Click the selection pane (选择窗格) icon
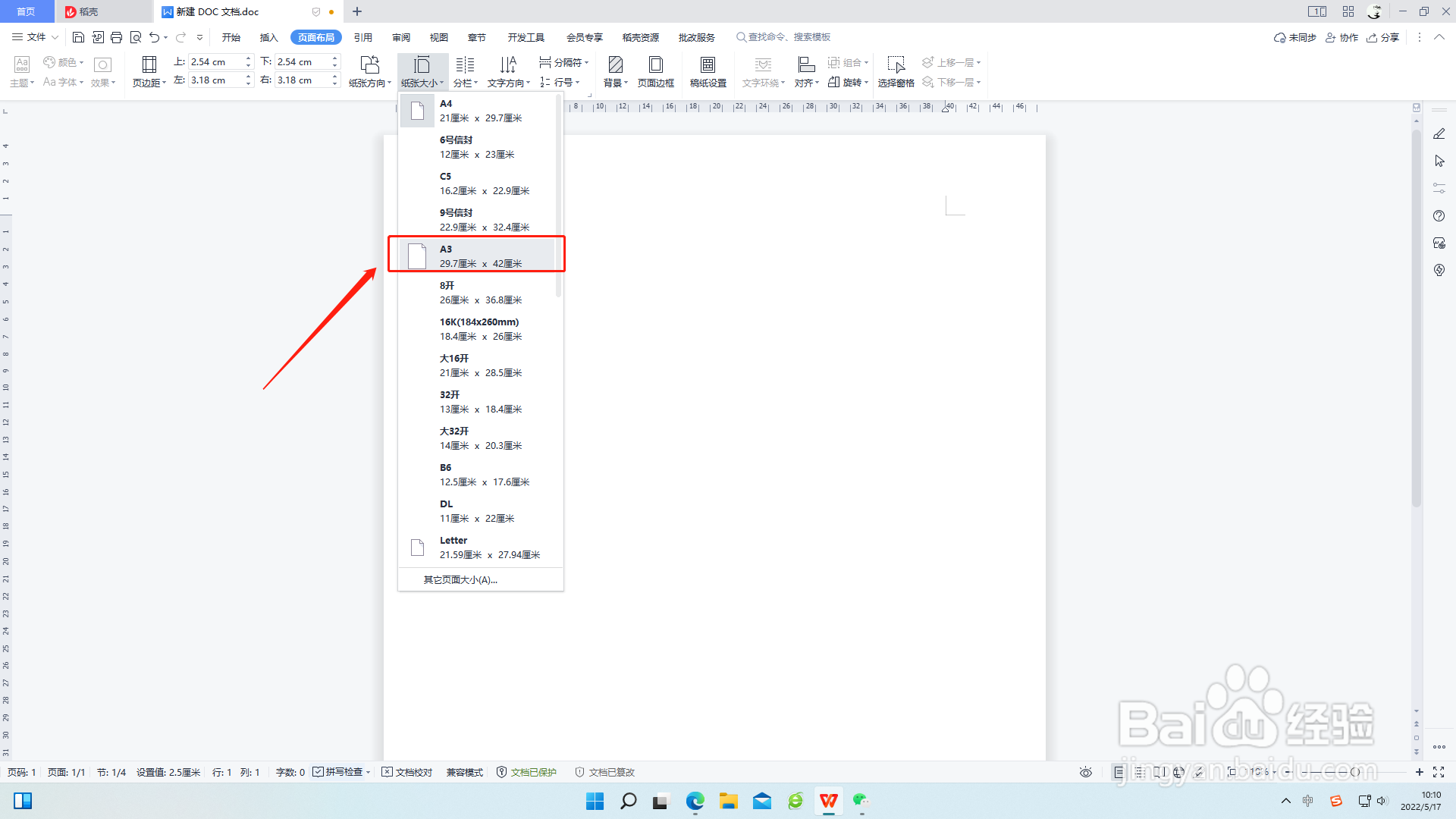Image resolution: width=1456 pixels, height=819 pixels. point(896,65)
